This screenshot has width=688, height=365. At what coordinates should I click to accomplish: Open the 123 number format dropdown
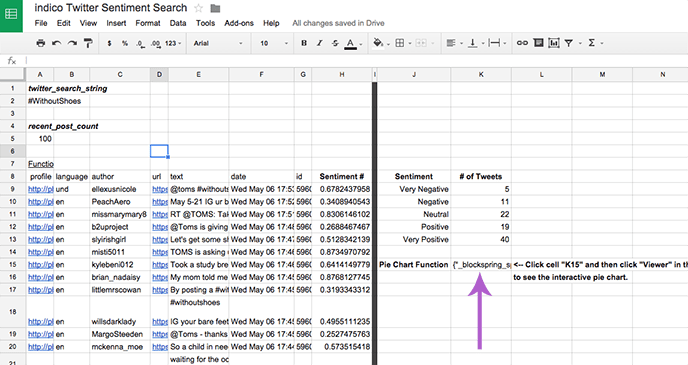[x=173, y=43]
